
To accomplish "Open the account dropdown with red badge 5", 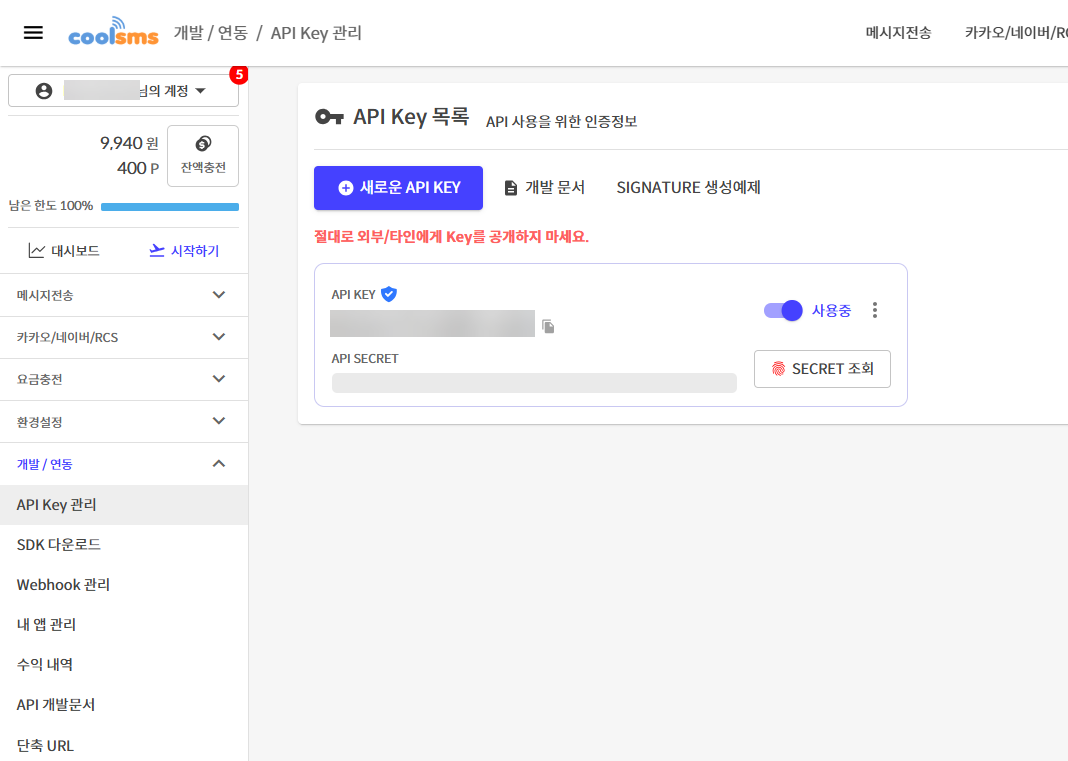I will pos(122,89).
